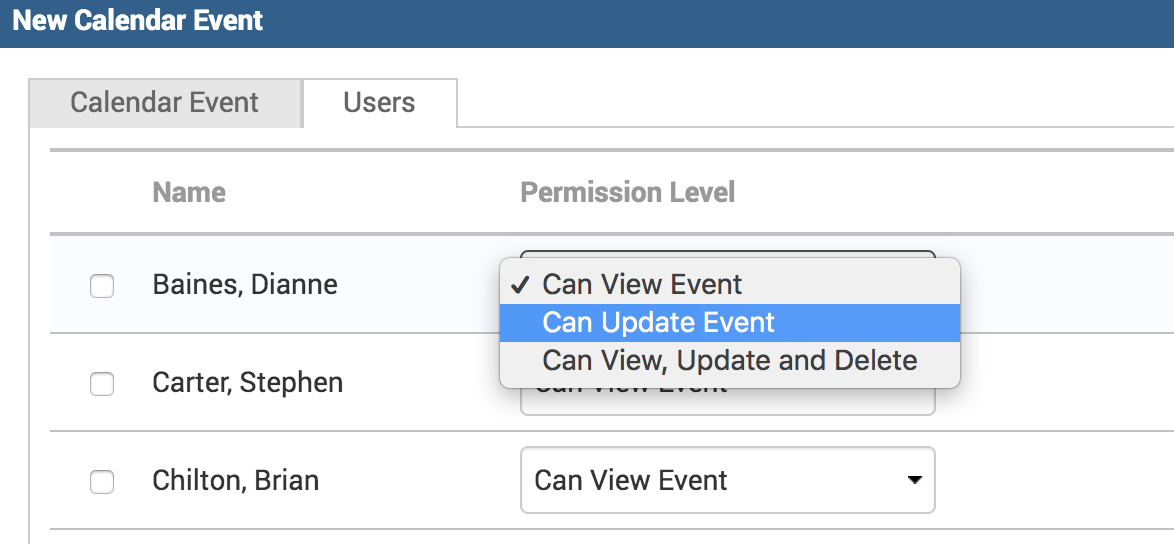This screenshot has width=1174, height=544.
Task: Click Baines, Dianne's dropdown edge above the popup
Action: click(x=727, y=253)
